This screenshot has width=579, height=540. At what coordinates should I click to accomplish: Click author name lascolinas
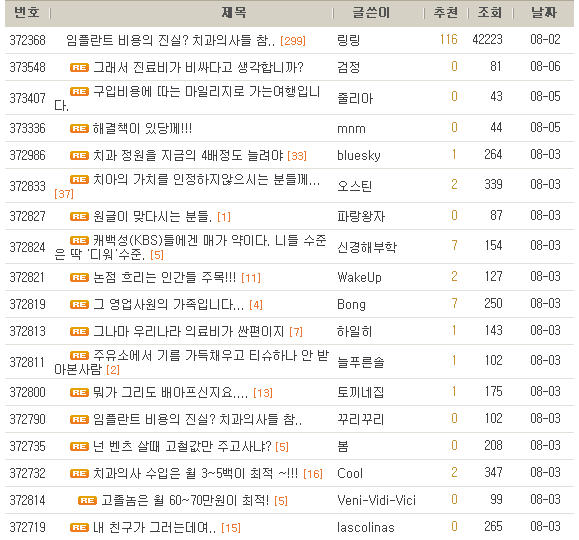366,527
